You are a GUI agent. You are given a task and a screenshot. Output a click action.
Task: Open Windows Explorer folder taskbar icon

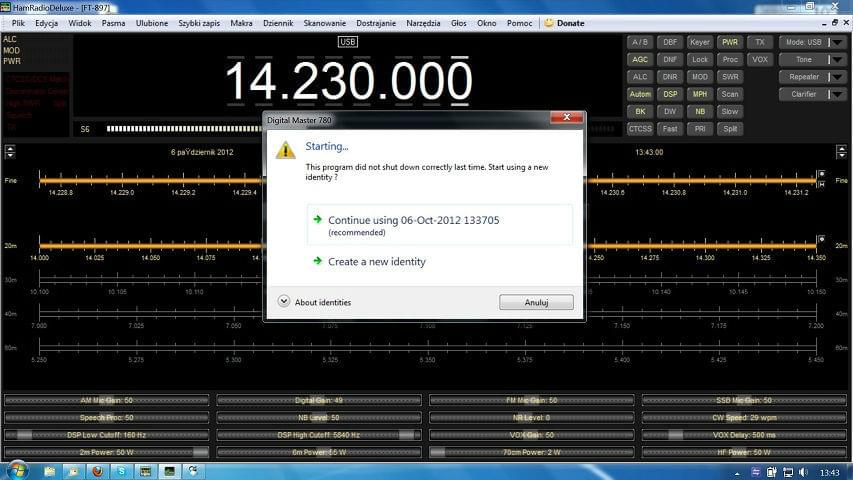click(x=50, y=471)
